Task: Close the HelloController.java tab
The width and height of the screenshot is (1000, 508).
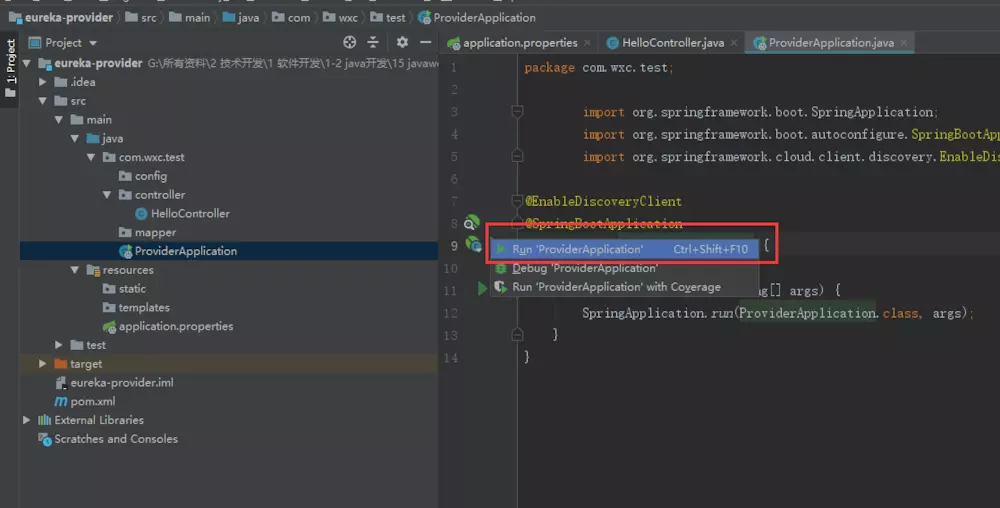Action: [x=734, y=43]
